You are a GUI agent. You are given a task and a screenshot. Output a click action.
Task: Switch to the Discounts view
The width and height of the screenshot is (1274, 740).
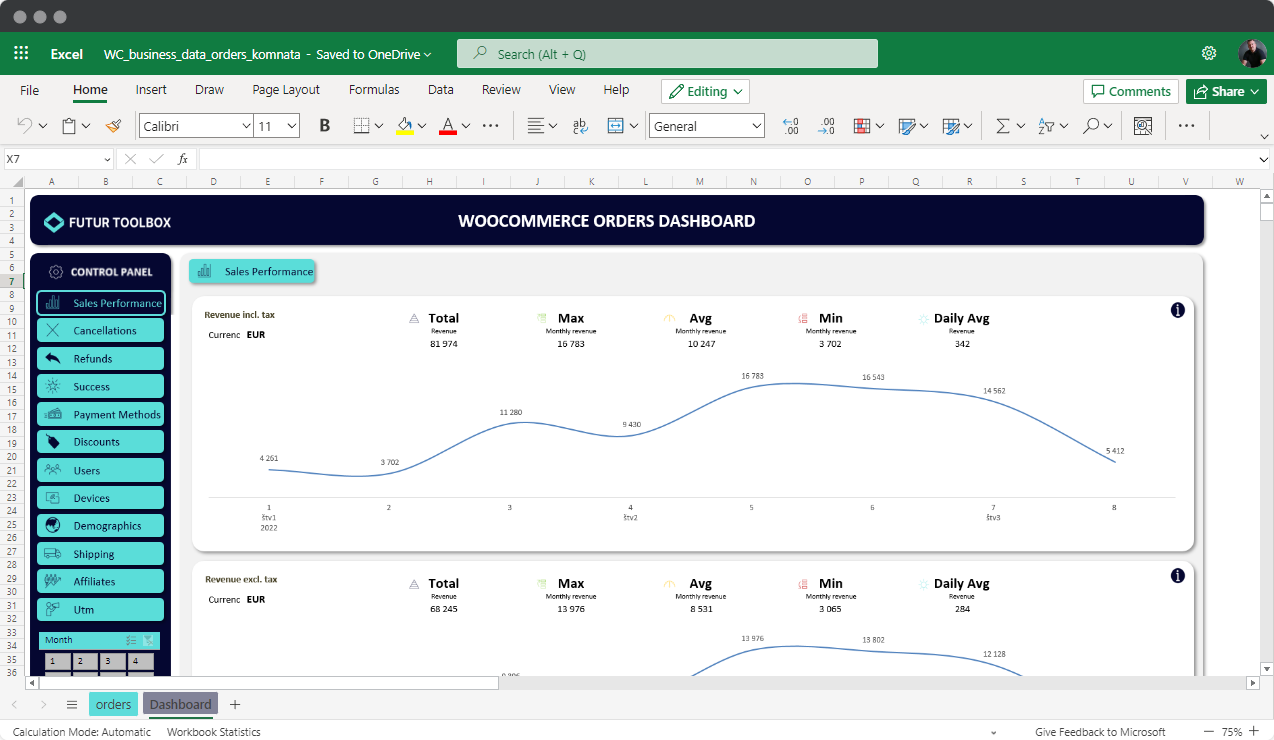[100, 441]
